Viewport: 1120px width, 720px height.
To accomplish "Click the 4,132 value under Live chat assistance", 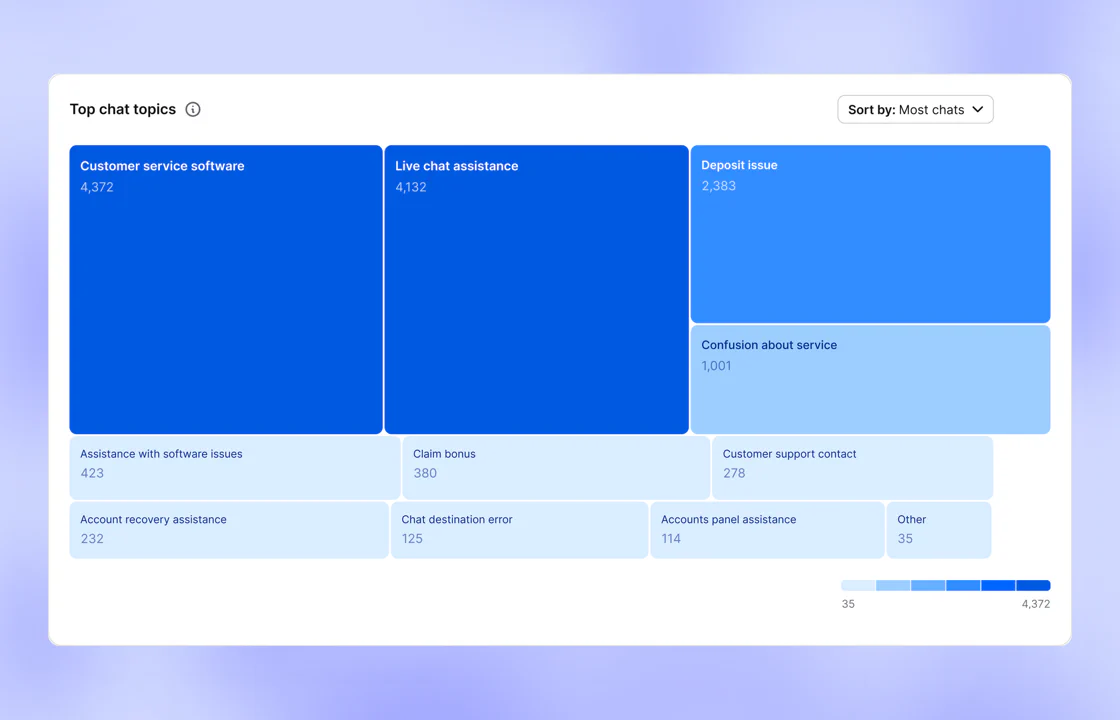I will point(411,187).
